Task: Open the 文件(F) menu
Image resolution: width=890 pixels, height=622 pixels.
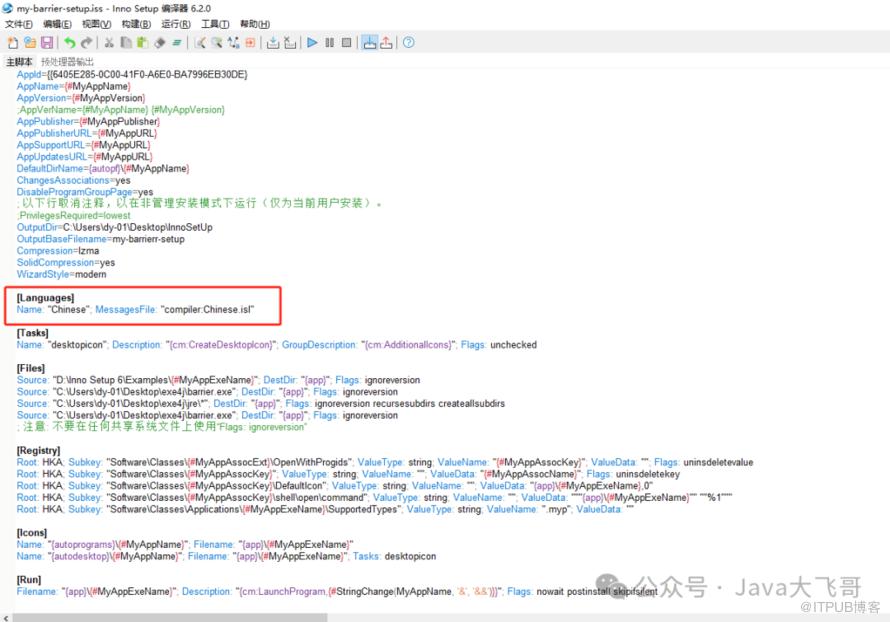Action: tap(19, 24)
